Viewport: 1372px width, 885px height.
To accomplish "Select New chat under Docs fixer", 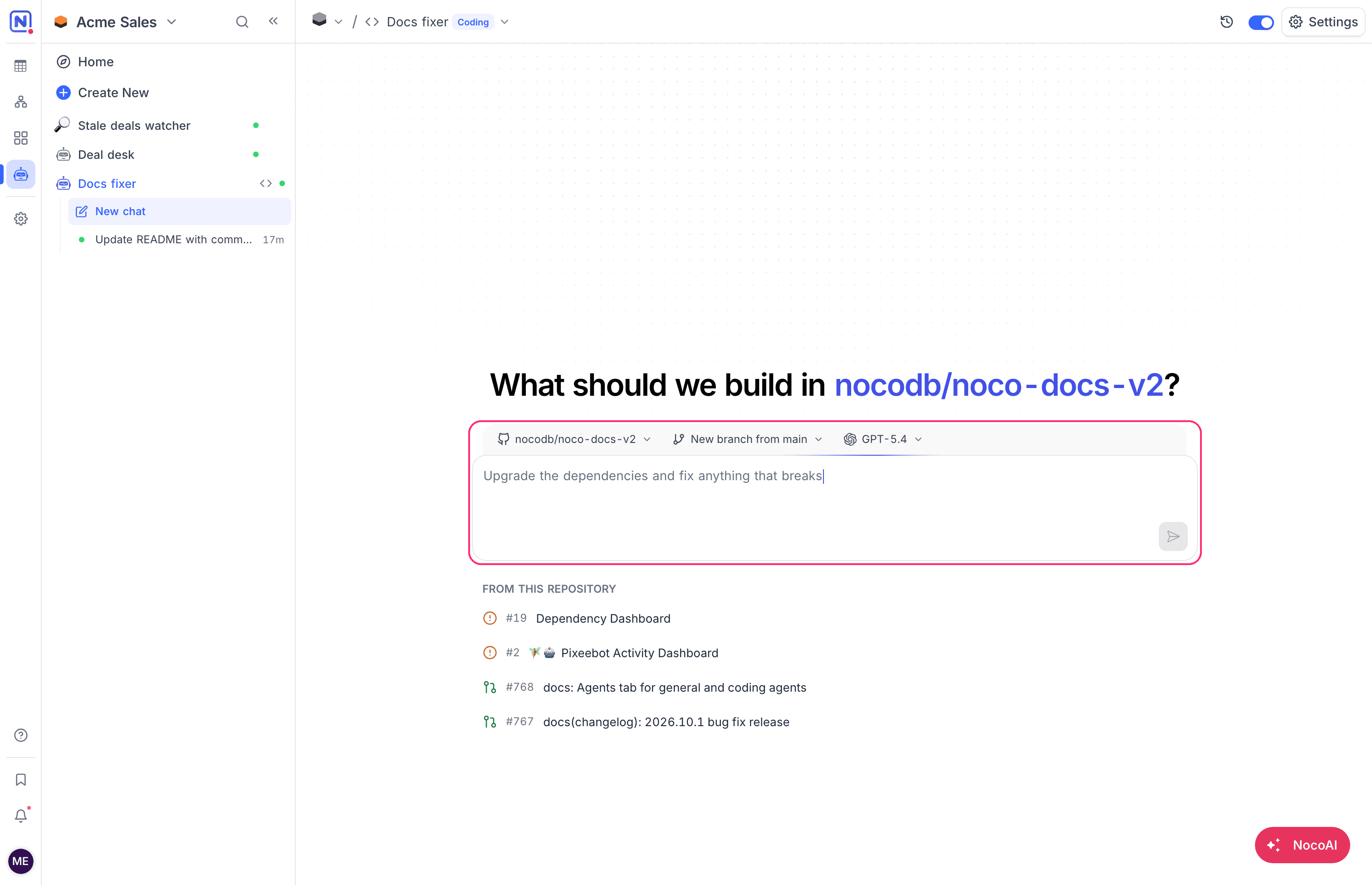I will tap(179, 211).
